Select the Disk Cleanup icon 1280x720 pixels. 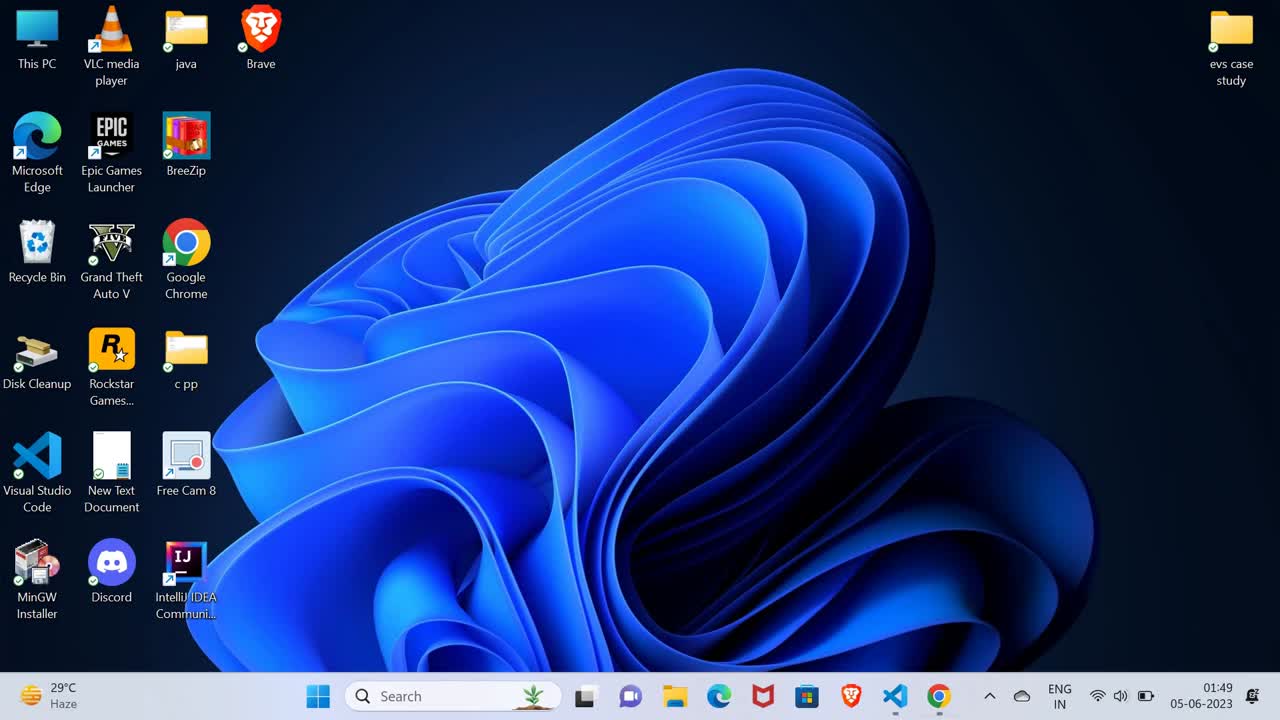tap(37, 360)
